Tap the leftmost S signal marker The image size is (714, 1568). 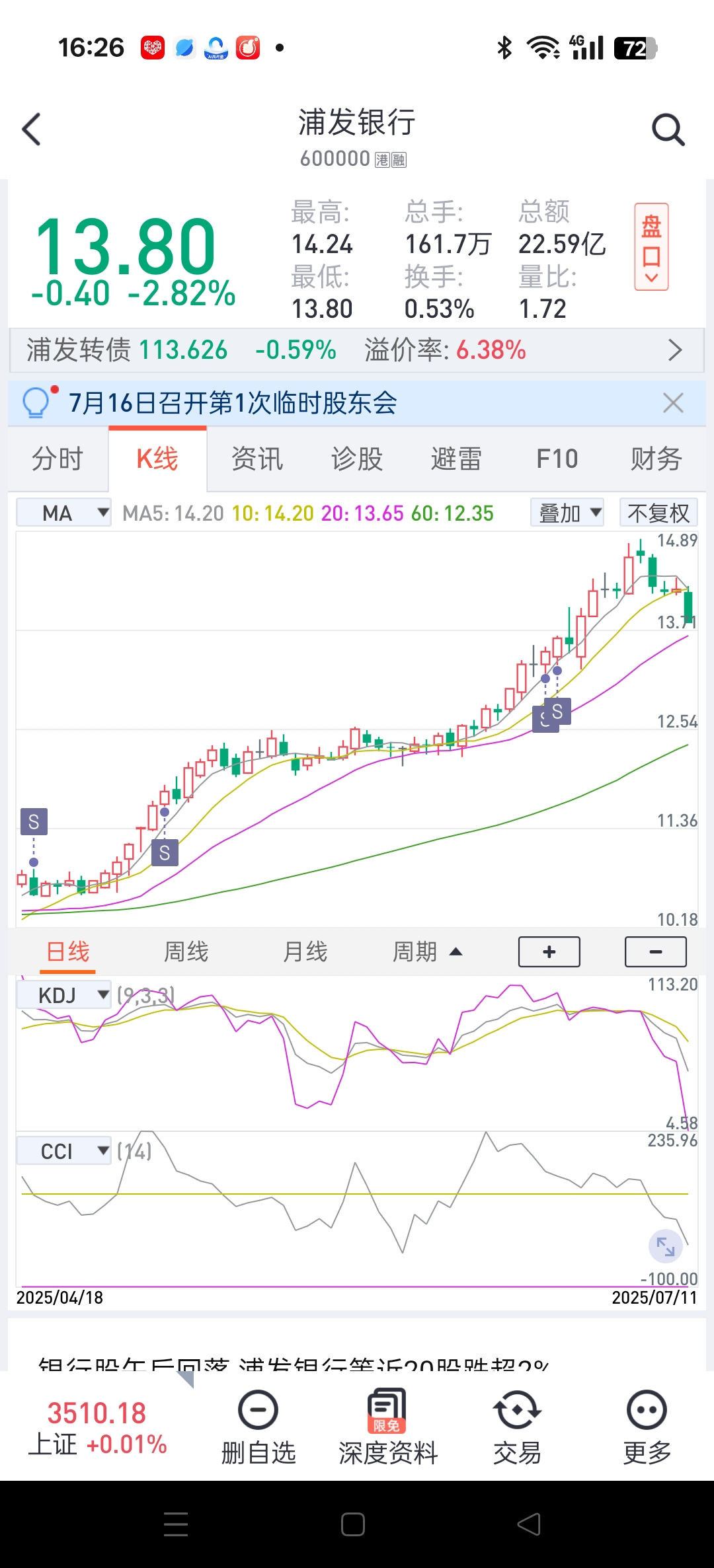pyautogui.click(x=34, y=821)
